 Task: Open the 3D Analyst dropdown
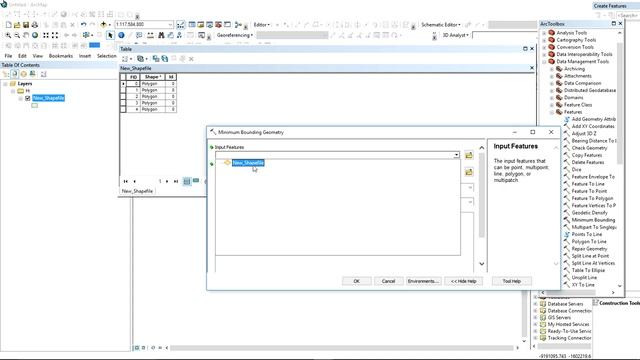(x=456, y=36)
